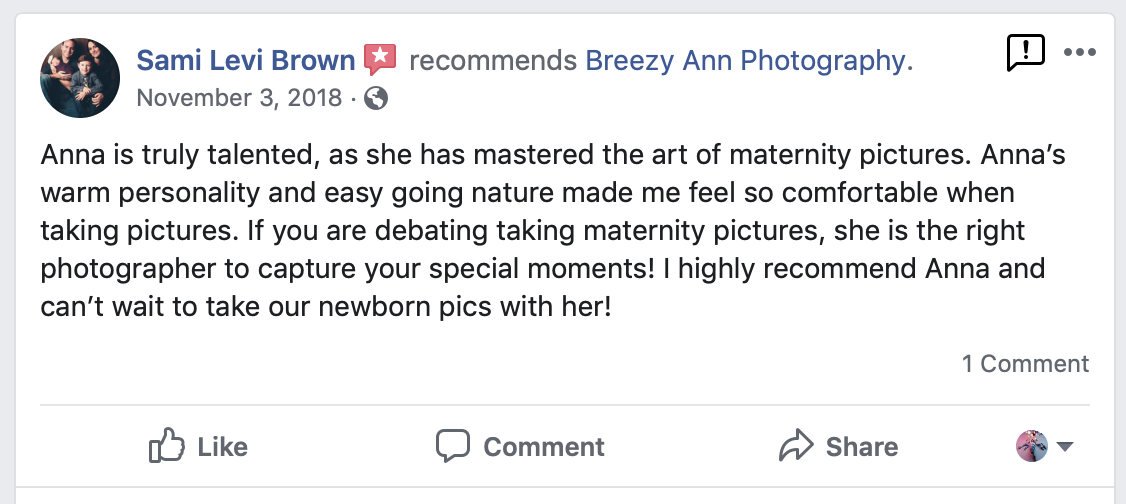Click the share arrow icon
This screenshot has width=1126, height=504.
point(796,446)
